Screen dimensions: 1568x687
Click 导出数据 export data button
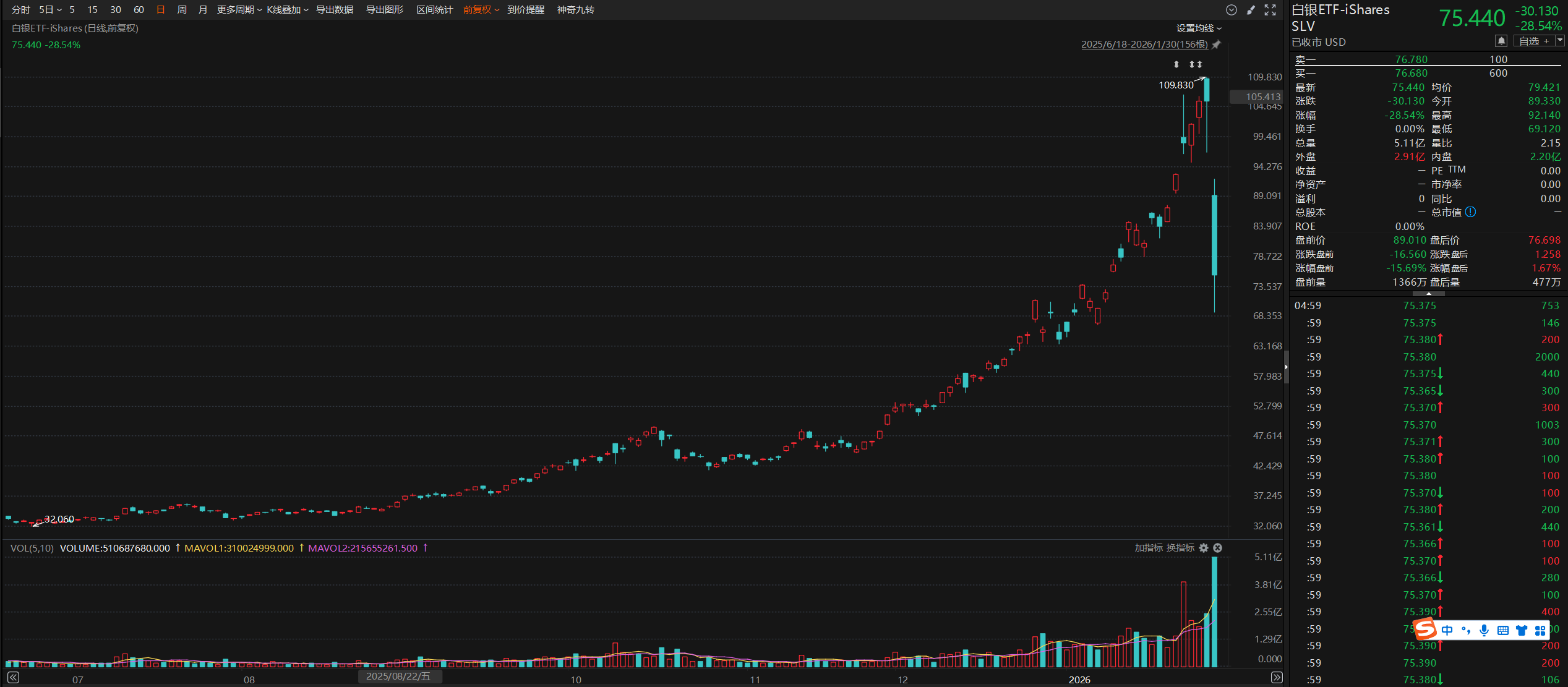pos(335,10)
